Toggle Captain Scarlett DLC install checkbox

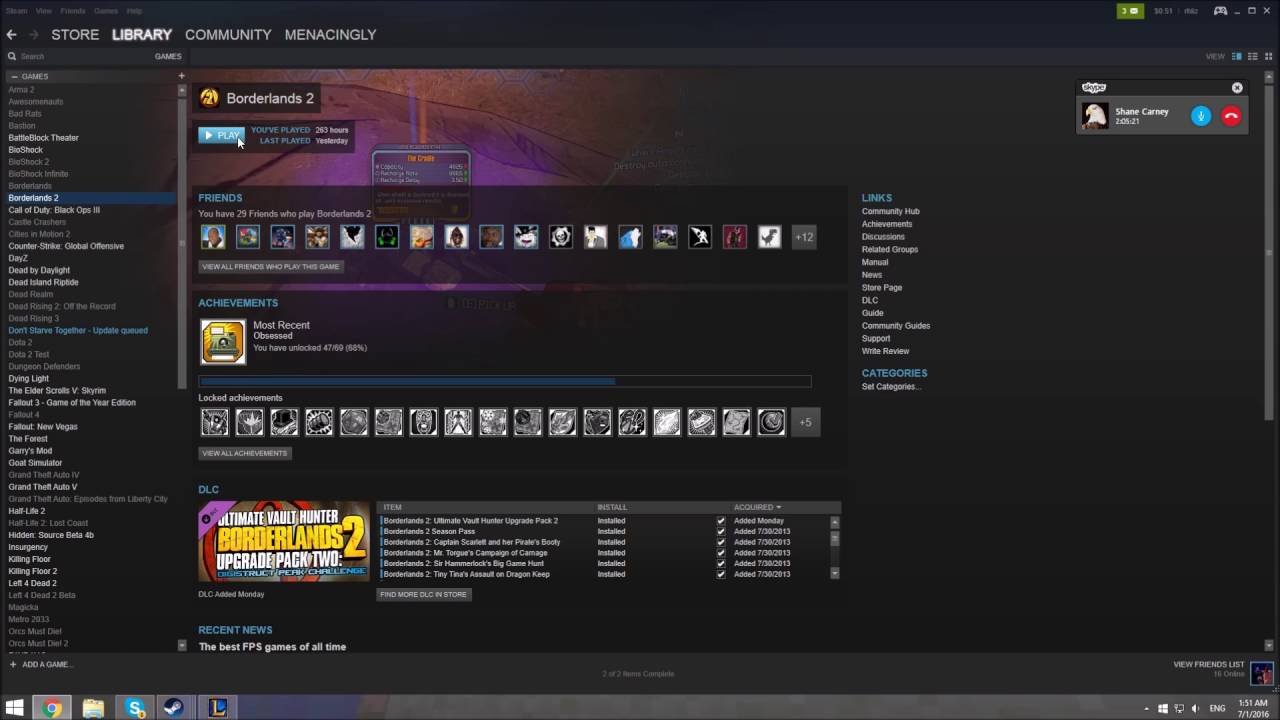[721, 542]
